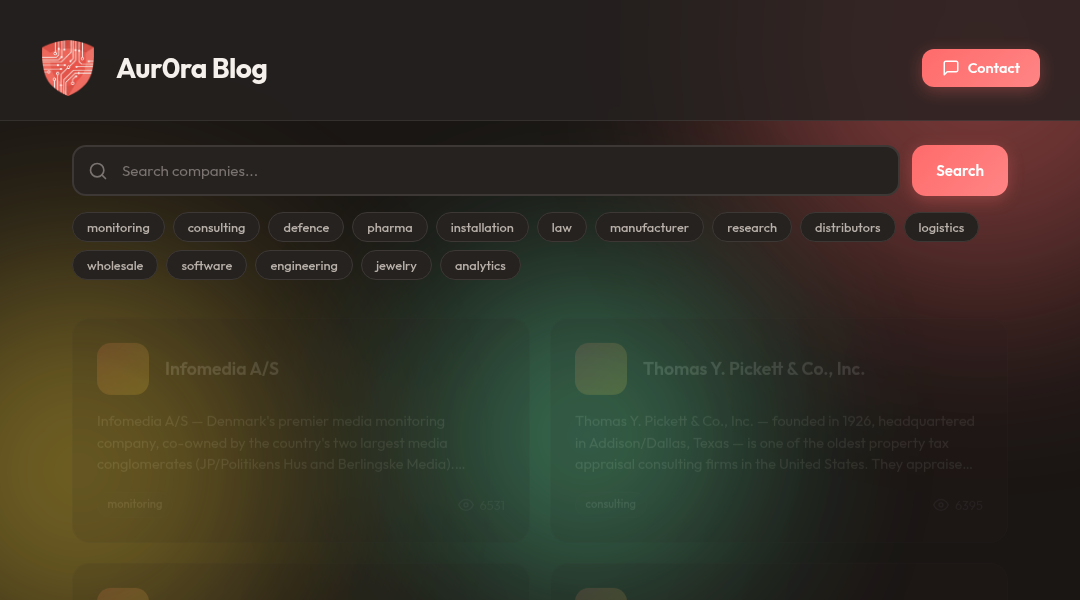
Task: Select the logistics tag filter
Action: tap(941, 227)
